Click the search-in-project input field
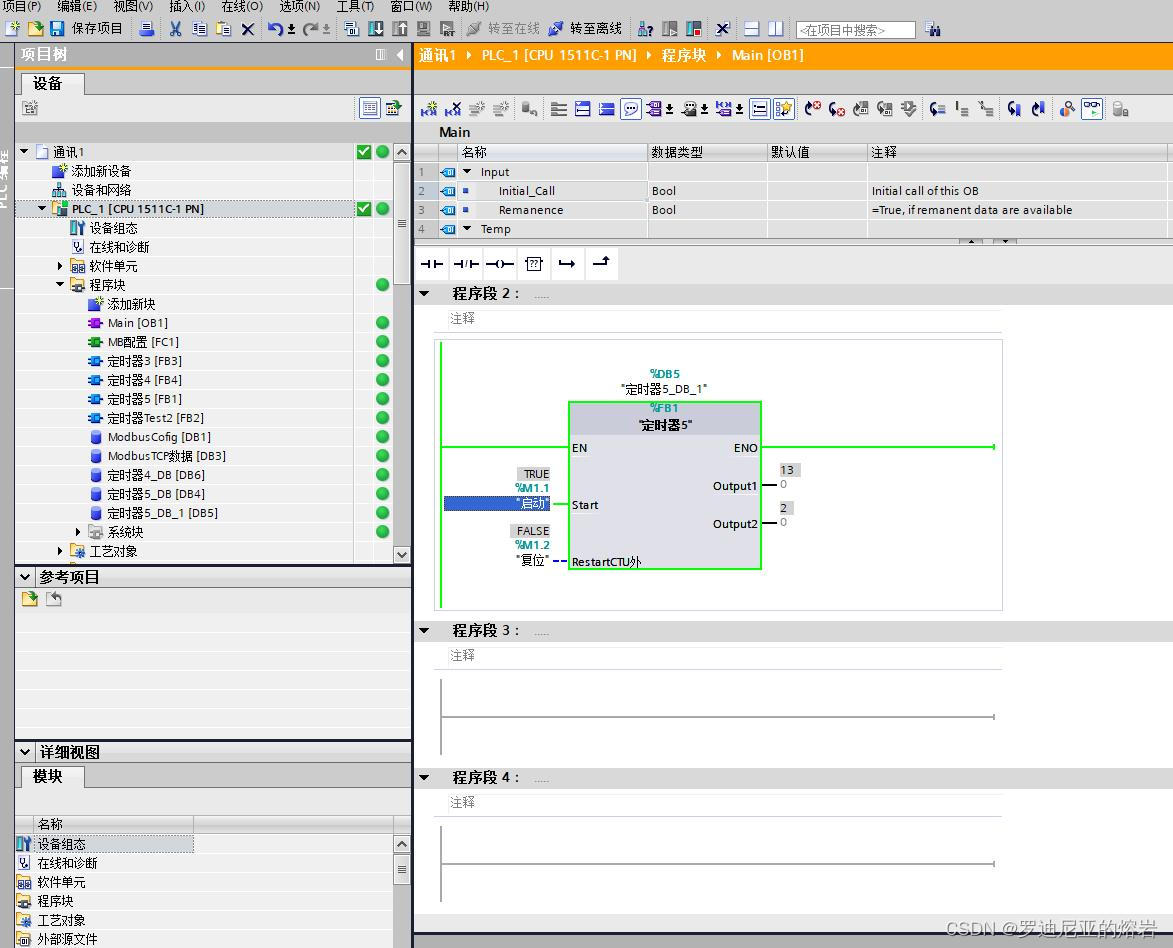This screenshot has width=1173, height=948. (x=856, y=30)
